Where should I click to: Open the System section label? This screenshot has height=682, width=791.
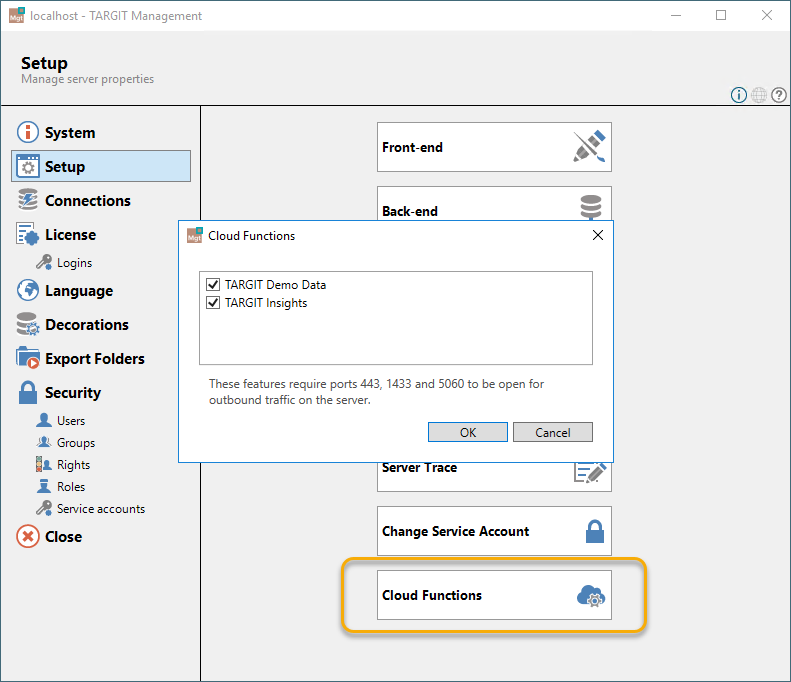(x=70, y=133)
